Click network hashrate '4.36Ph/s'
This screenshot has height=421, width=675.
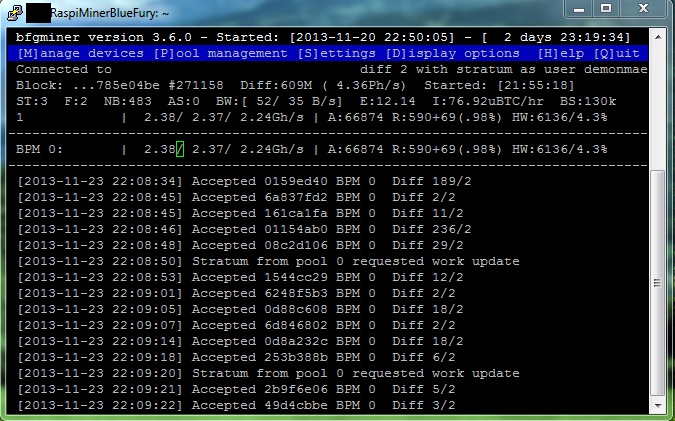368,85
